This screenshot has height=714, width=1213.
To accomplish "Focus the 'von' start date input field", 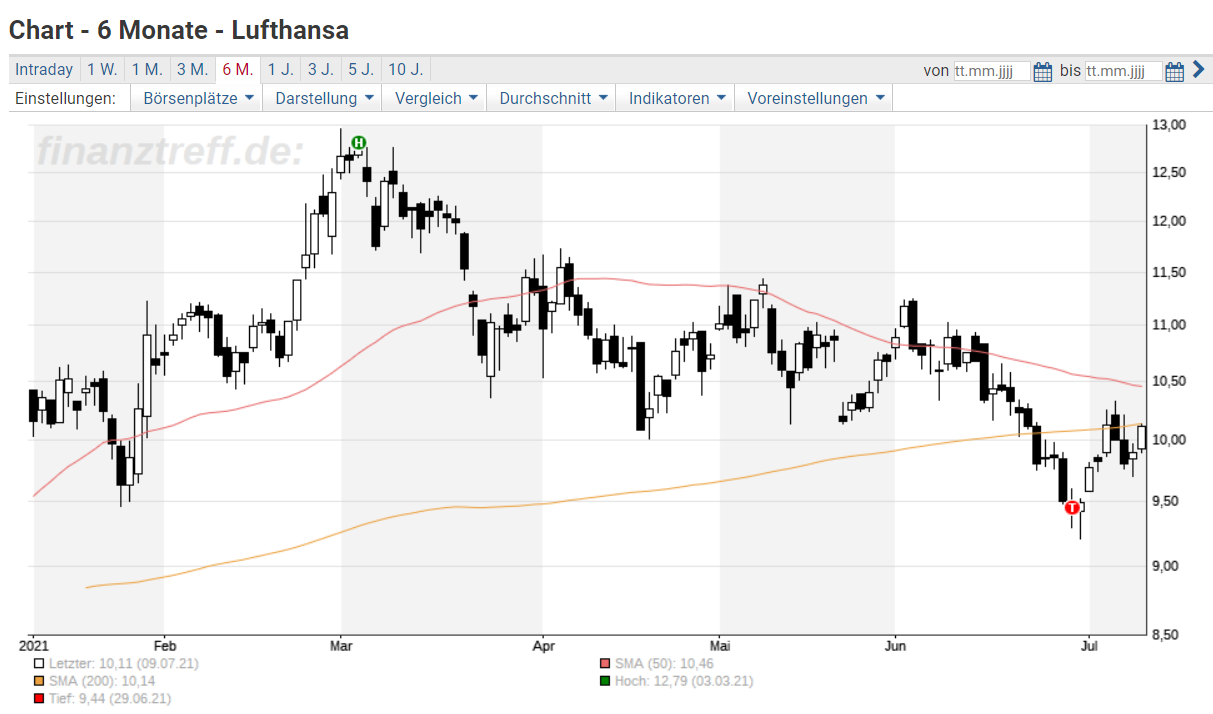I will point(991,71).
